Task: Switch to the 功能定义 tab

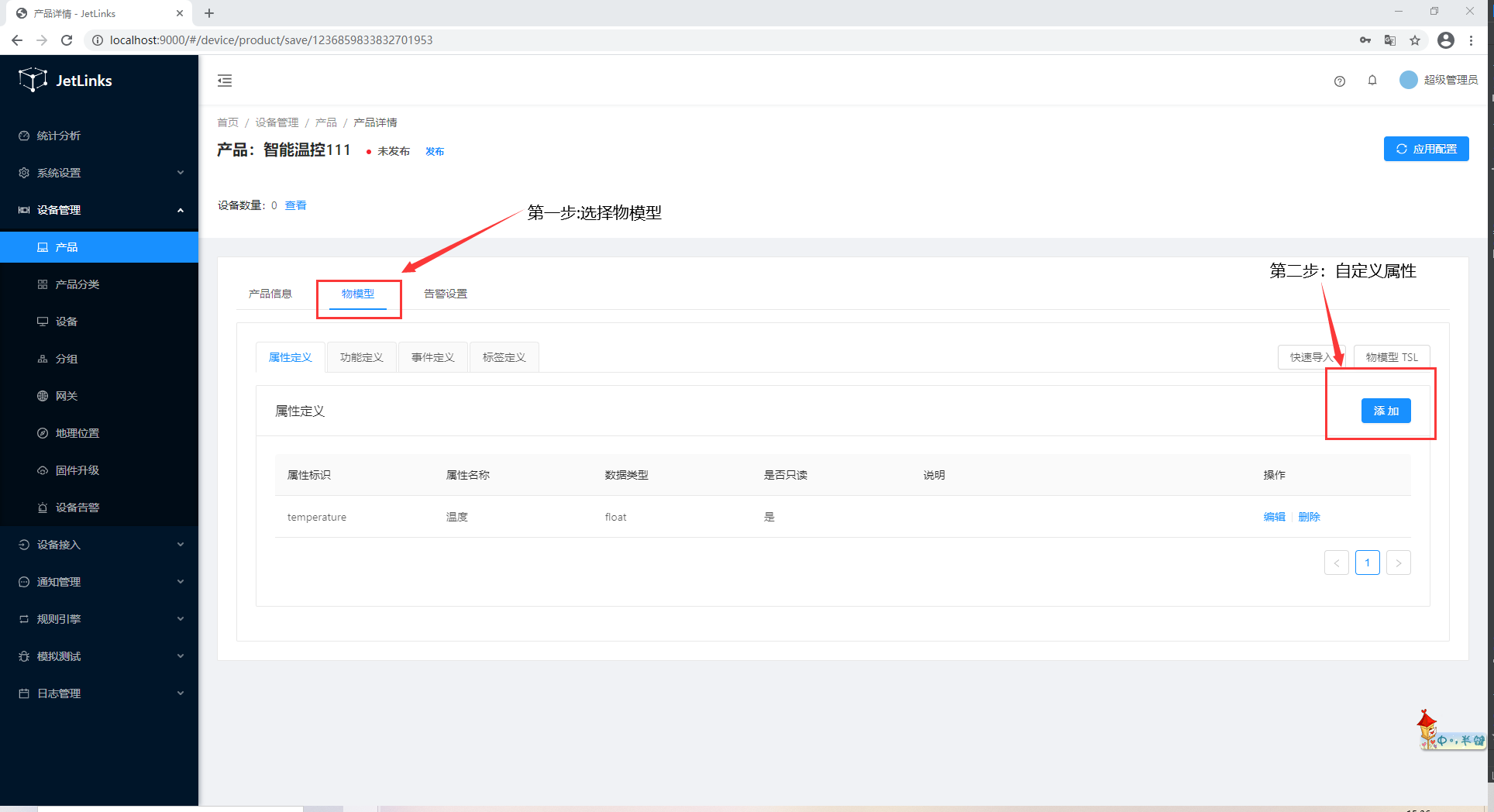Action: [x=361, y=356]
